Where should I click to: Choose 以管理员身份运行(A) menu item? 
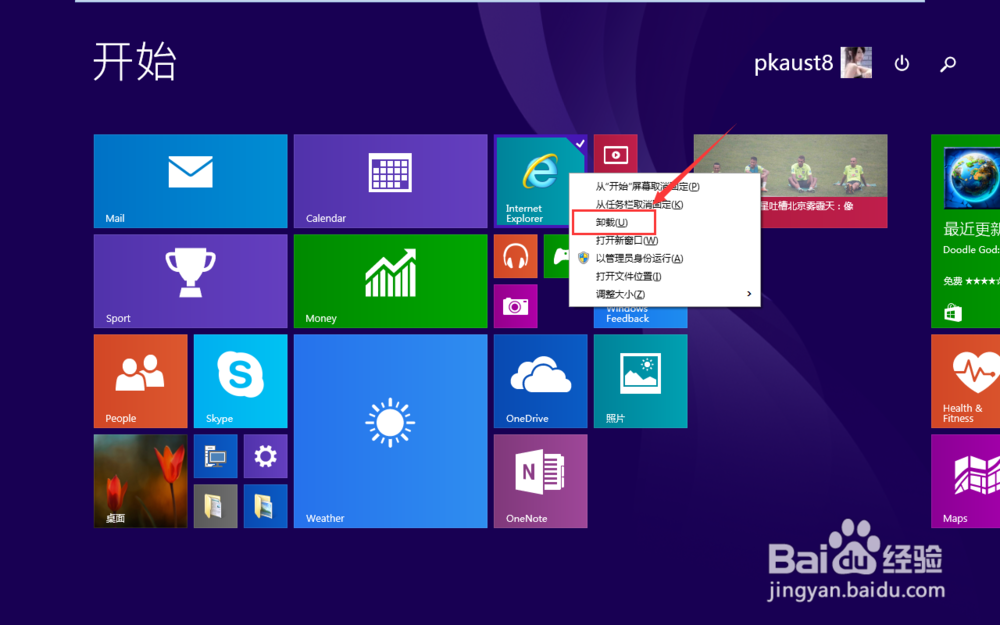pos(665,258)
